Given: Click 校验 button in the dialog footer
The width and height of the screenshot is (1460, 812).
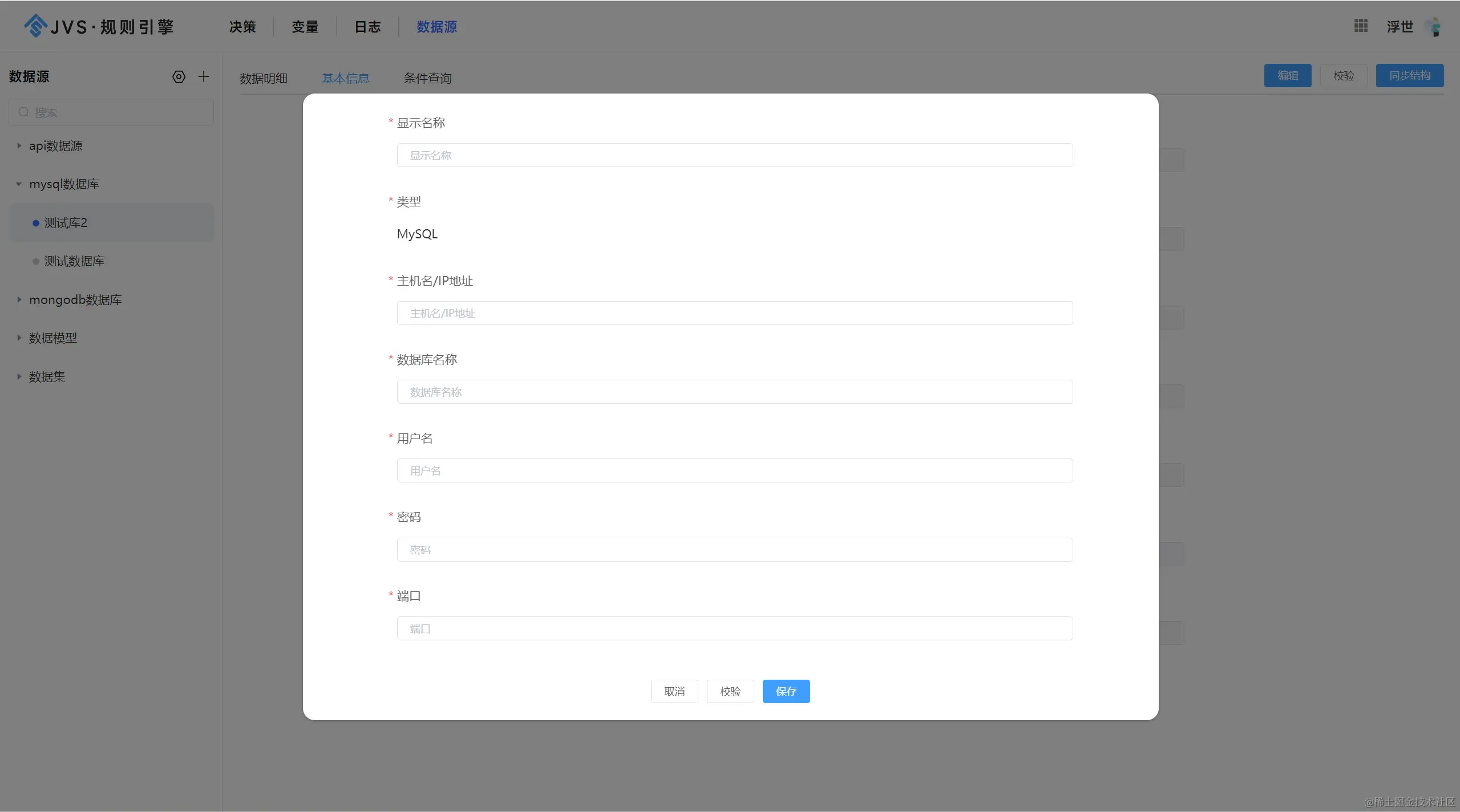Looking at the screenshot, I should pos(730,691).
